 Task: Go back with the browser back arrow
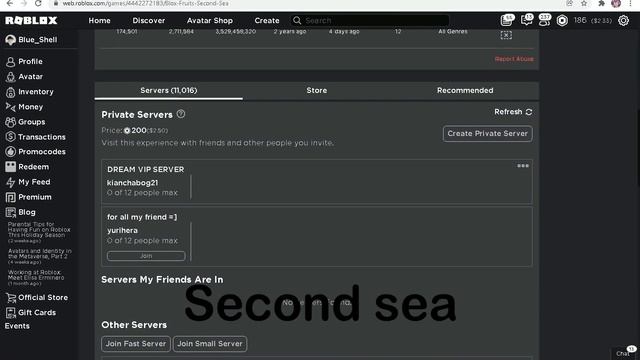(x=9, y=3)
